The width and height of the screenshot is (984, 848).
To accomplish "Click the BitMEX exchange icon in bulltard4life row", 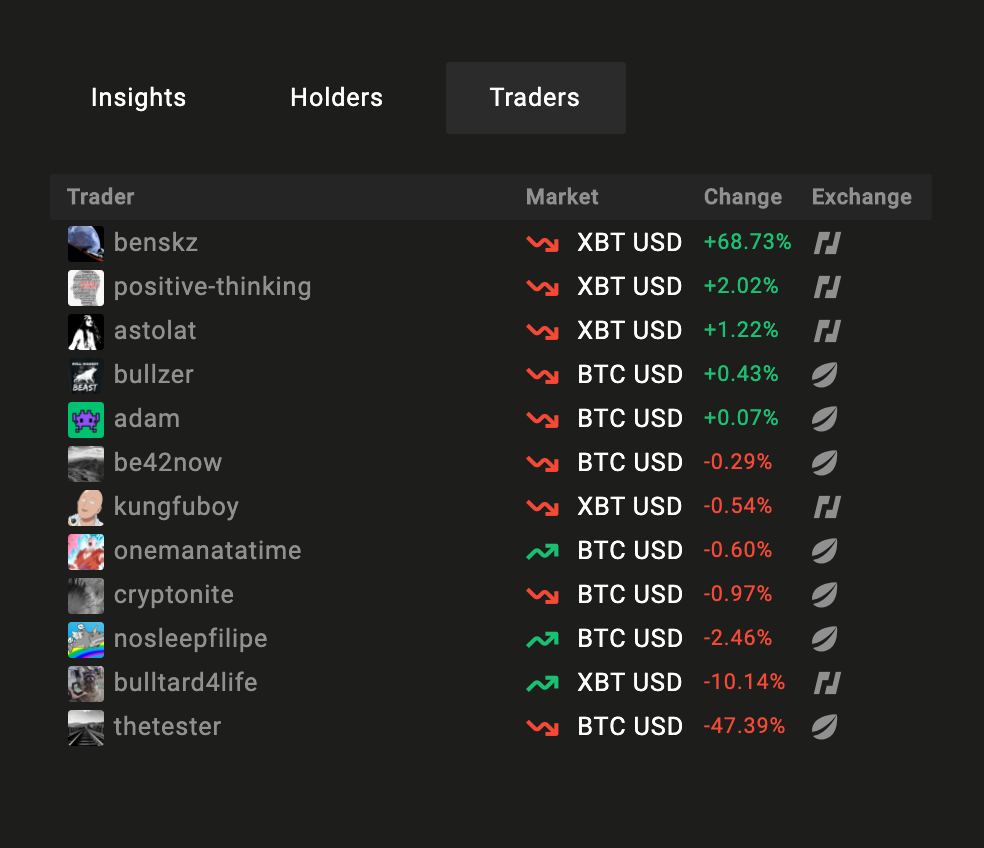I will pos(827,683).
